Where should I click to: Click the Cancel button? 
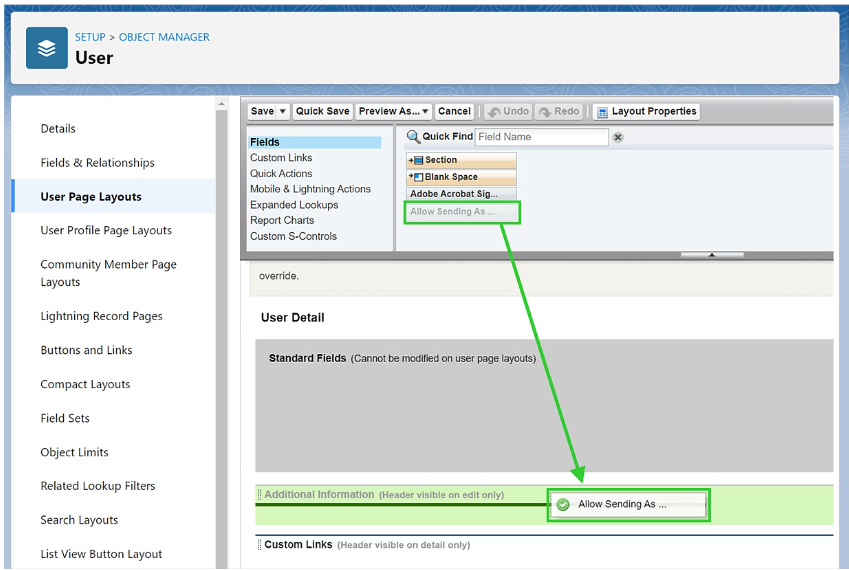point(454,112)
